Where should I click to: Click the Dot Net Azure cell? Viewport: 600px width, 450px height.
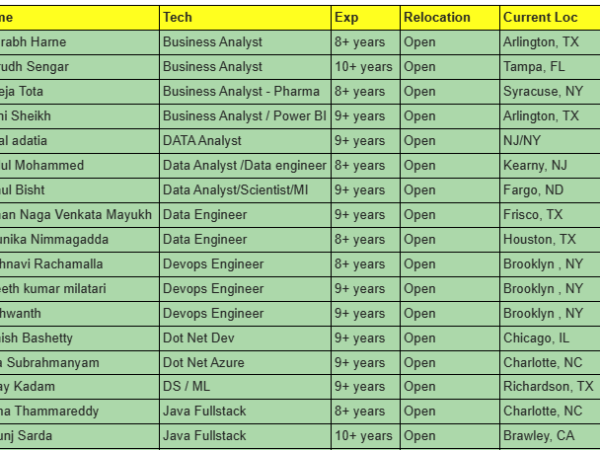click(244, 362)
